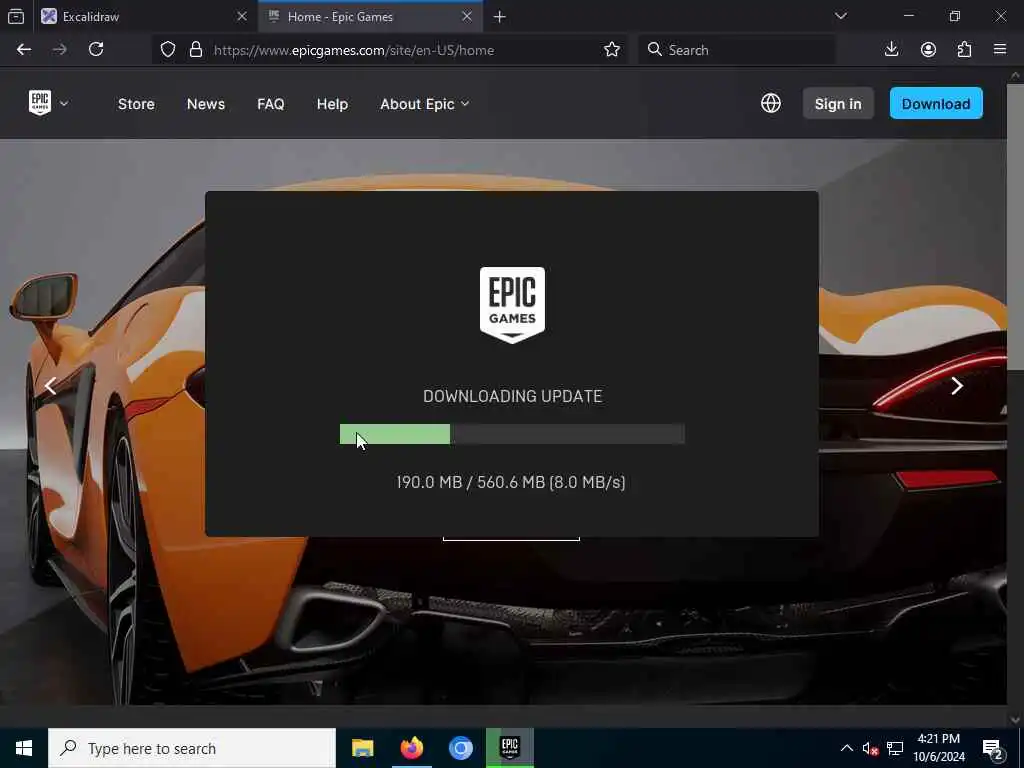The width and height of the screenshot is (1024, 768).
Task: Go to previous carousel slide arrow
Action: [x=50, y=386]
